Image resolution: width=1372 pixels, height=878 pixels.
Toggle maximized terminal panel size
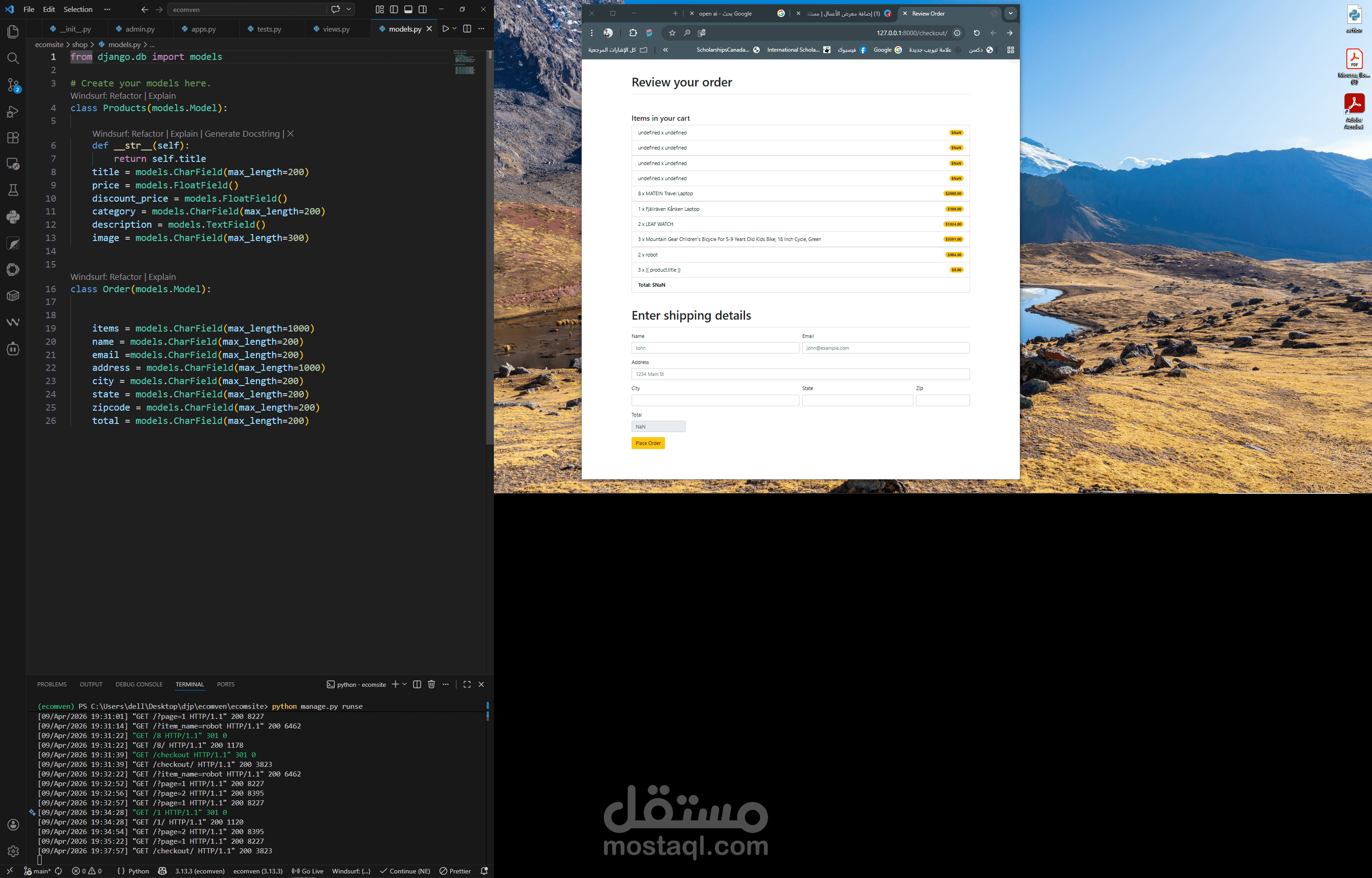[467, 684]
